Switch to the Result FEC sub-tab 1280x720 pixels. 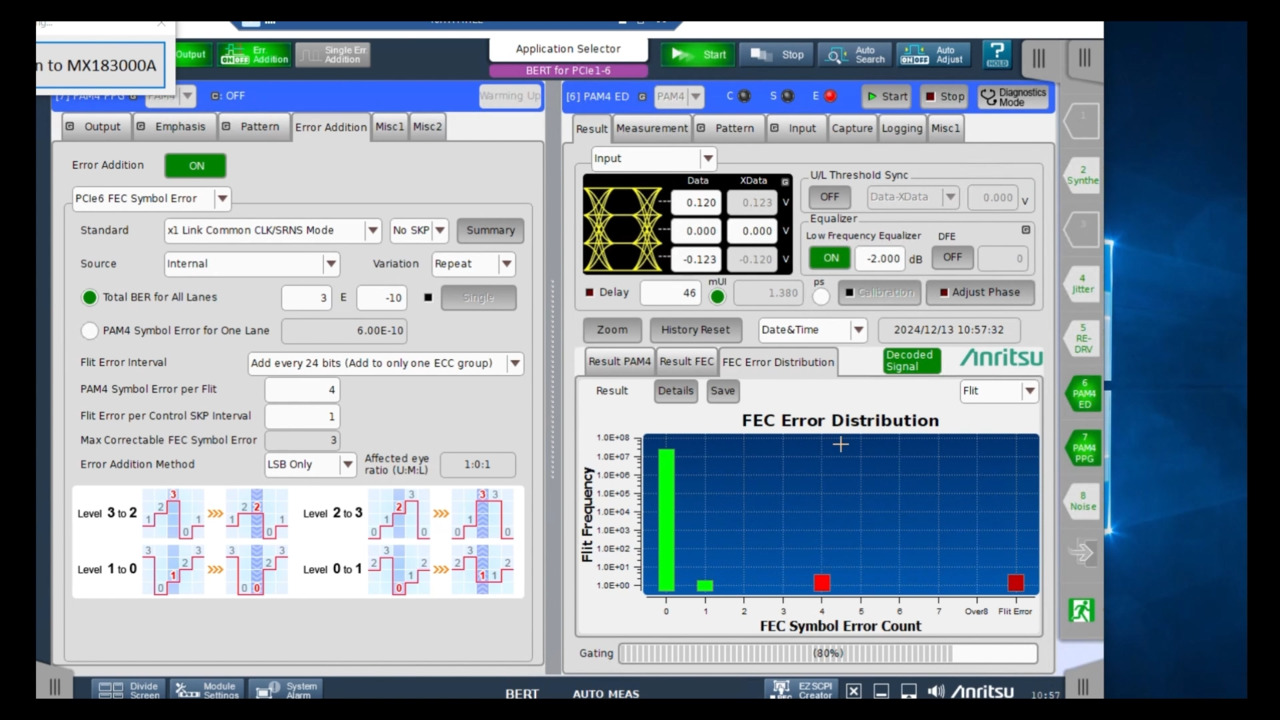[x=686, y=362]
